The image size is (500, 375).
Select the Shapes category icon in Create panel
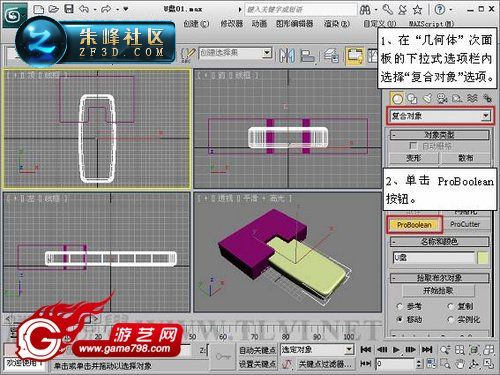(x=412, y=98)
